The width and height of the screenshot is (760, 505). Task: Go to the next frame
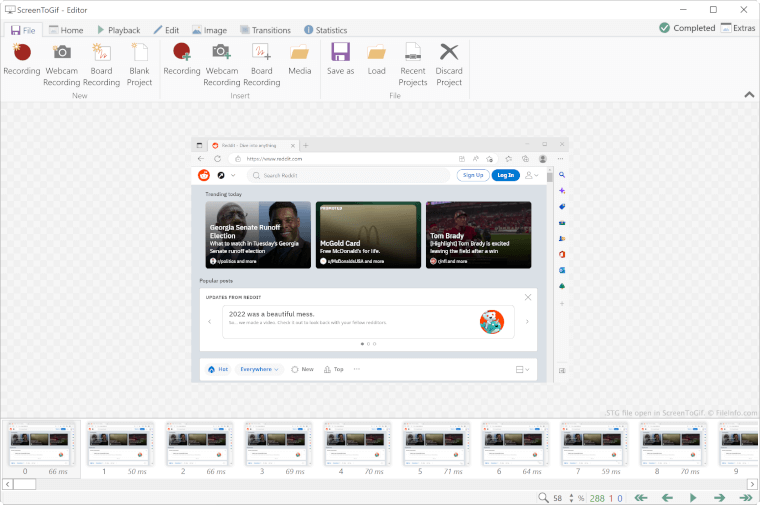(719, 497)
